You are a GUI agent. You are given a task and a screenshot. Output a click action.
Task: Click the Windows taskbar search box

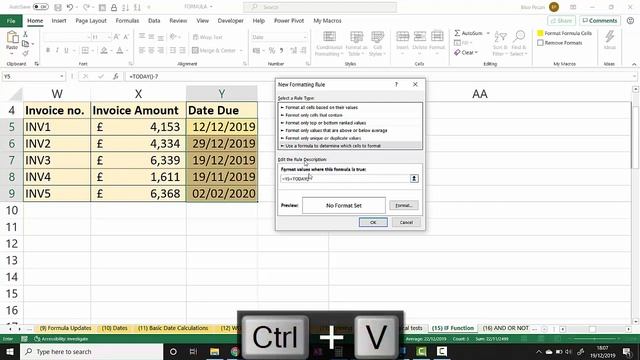91,351
